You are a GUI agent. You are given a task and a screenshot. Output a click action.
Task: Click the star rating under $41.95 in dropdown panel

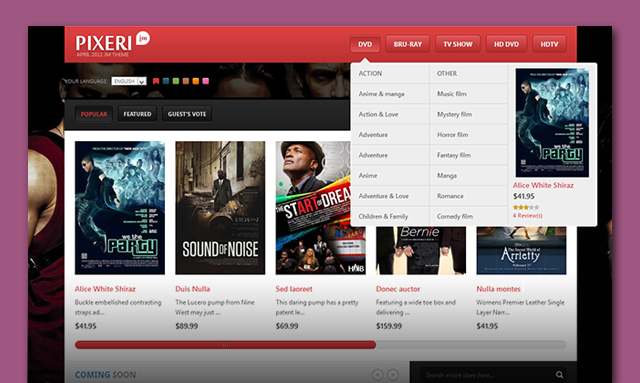coord(526,207)
